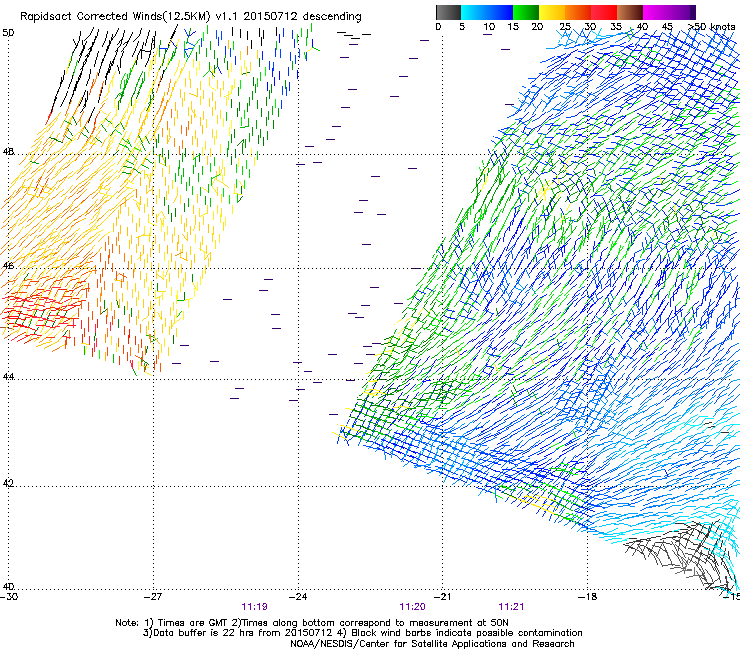Click the brown 35-40 knots legend segment
The height and width of the screenshot is (650, 740).
[630, 12]
